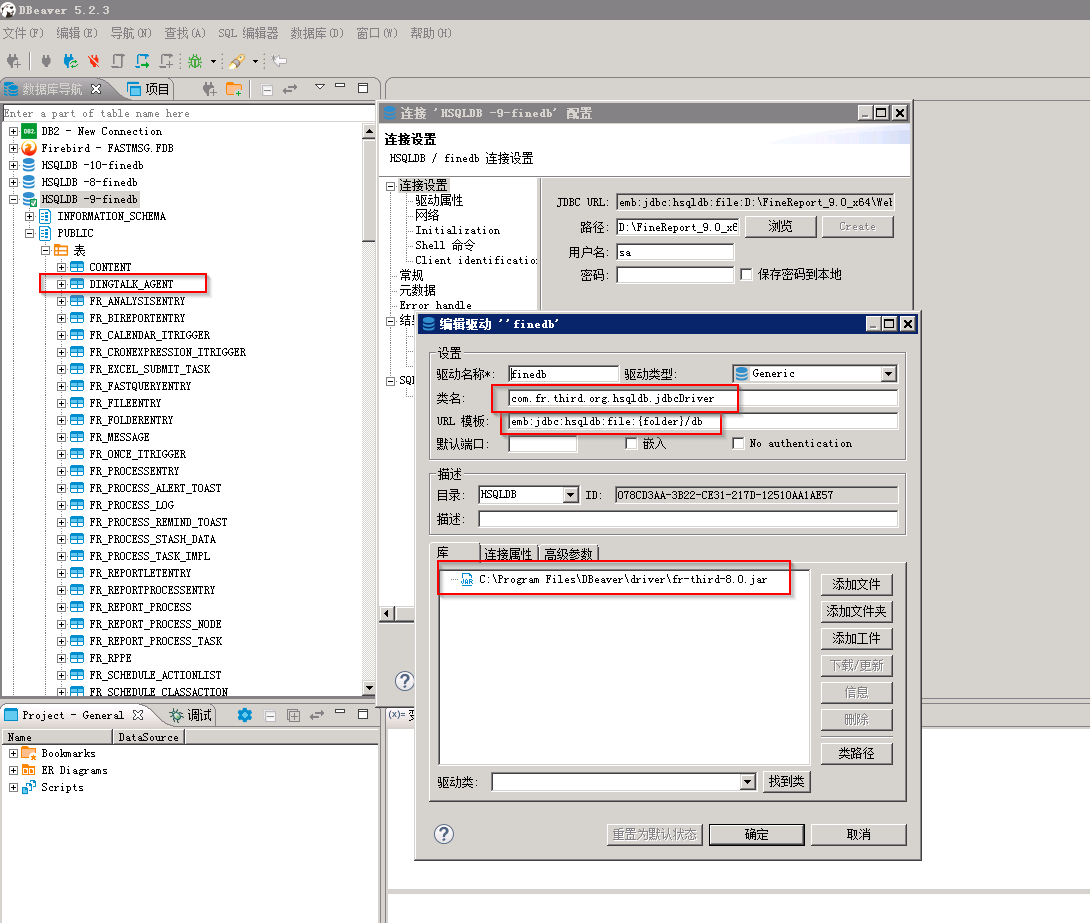Image resolution: width=1090 pixels, height=923 pixels.
Task: Click the 用户名 input field containing sa
Action: tap(675, 252)
